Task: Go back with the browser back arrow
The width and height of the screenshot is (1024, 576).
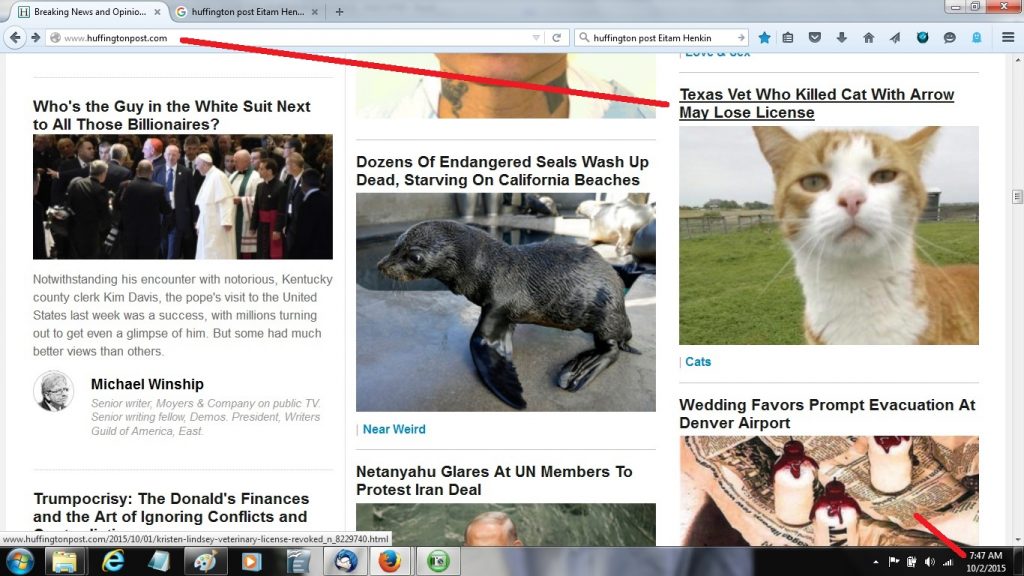Action: coord(15,38)
